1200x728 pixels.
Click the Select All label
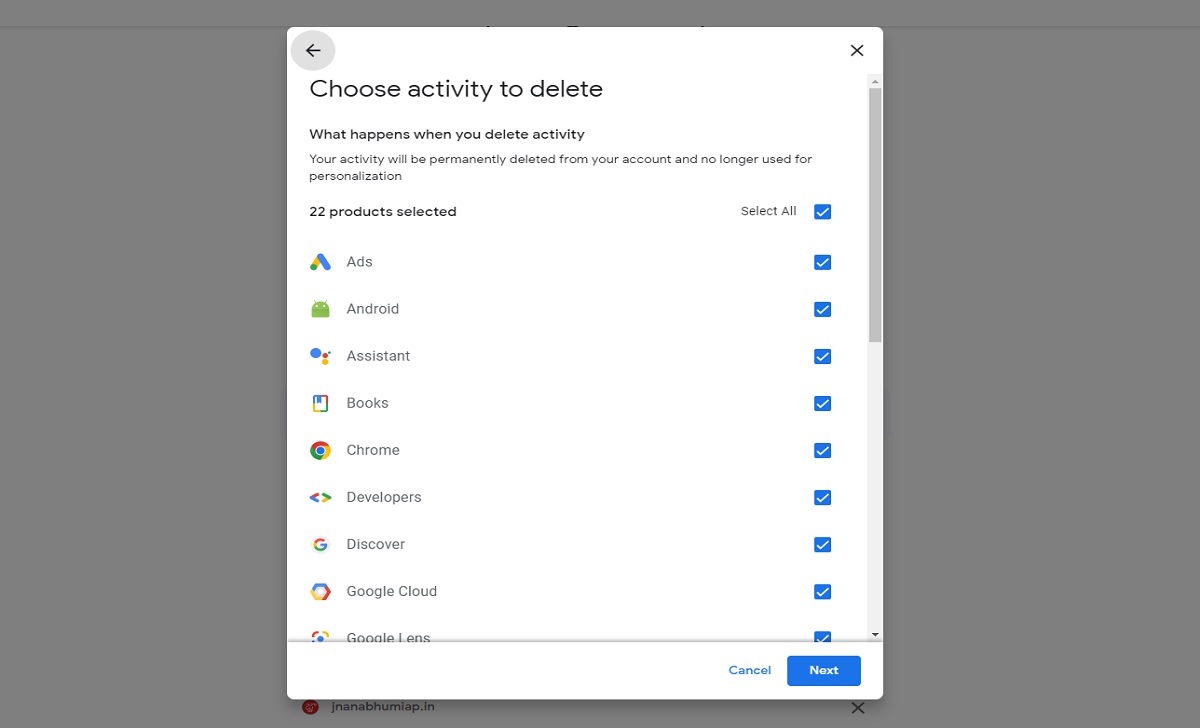(x=769, y=211)
